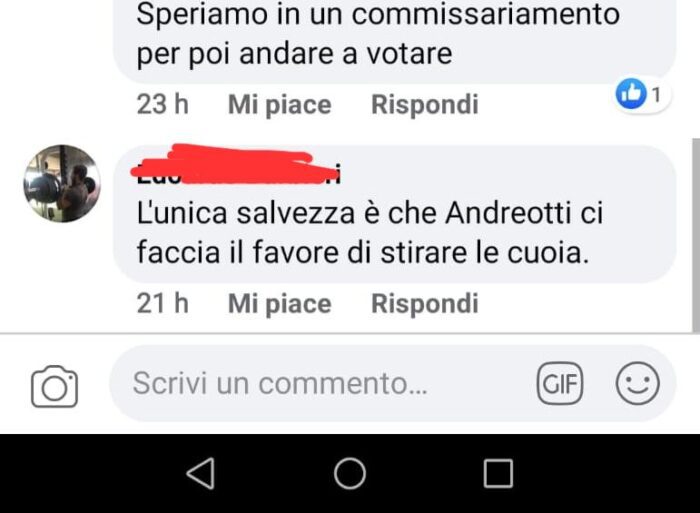Tap the Android home circle button
The height and width of the screenshot is (513, 700).
350,473
